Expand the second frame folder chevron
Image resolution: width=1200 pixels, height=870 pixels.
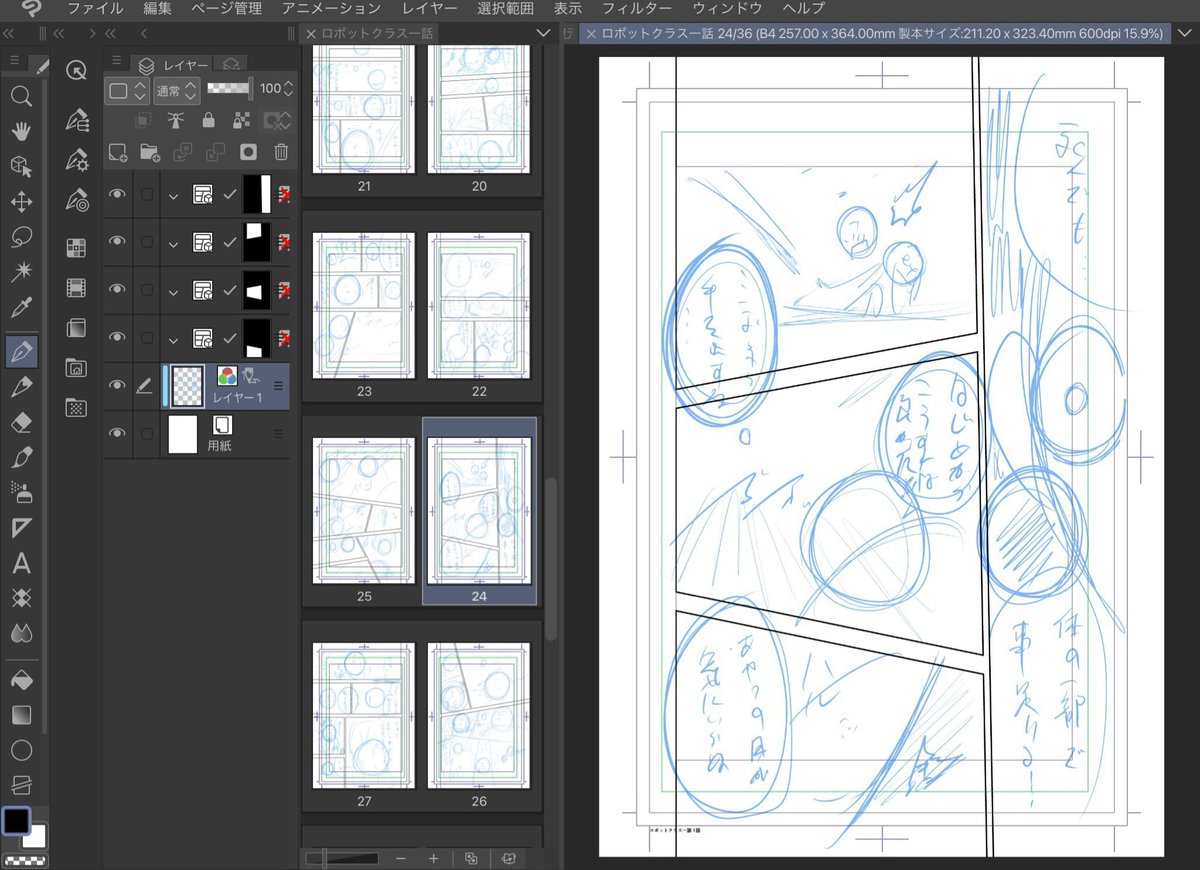click(x=174, y=242)
